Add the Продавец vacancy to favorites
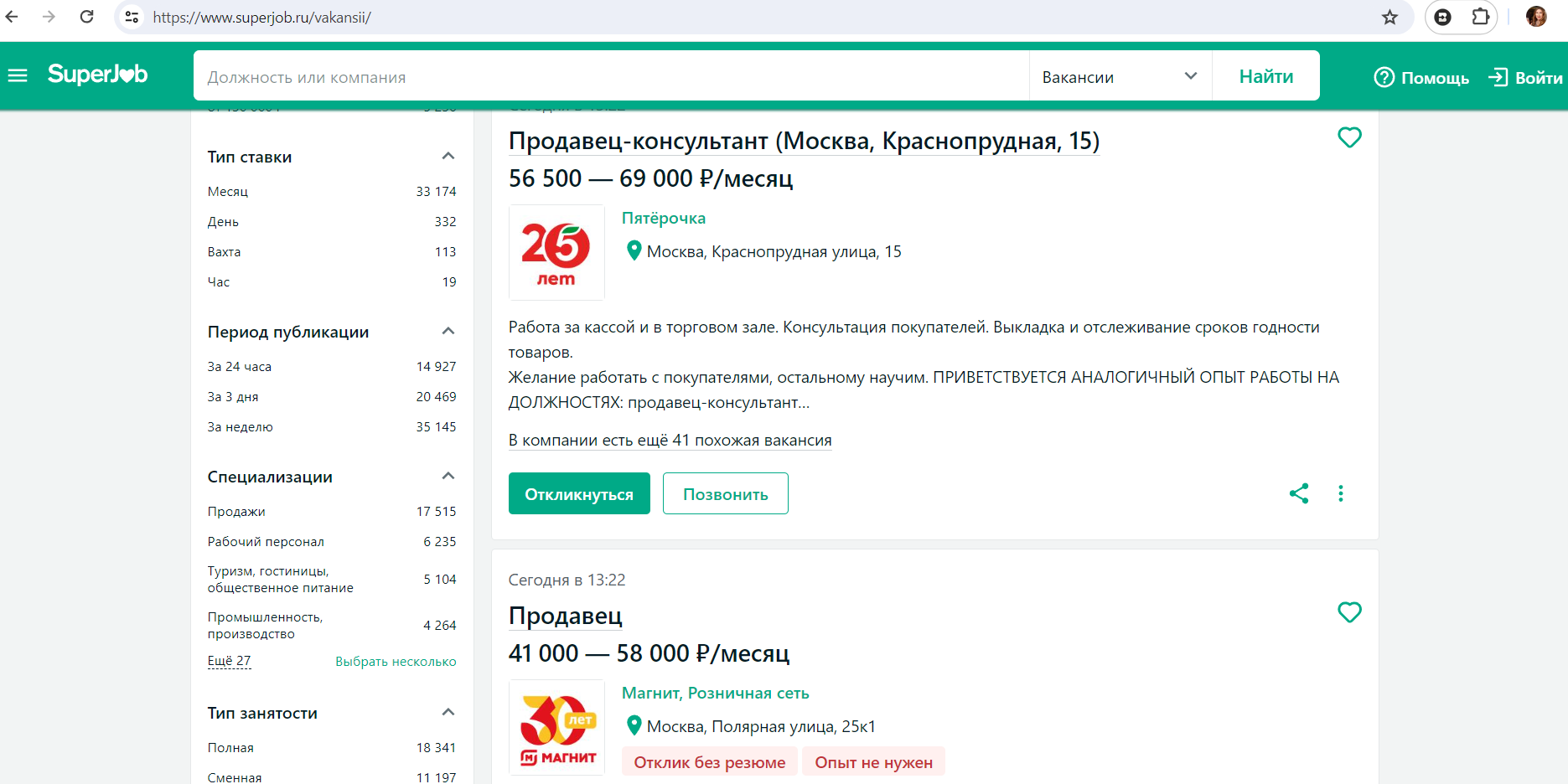 (x=1348, y=612)
